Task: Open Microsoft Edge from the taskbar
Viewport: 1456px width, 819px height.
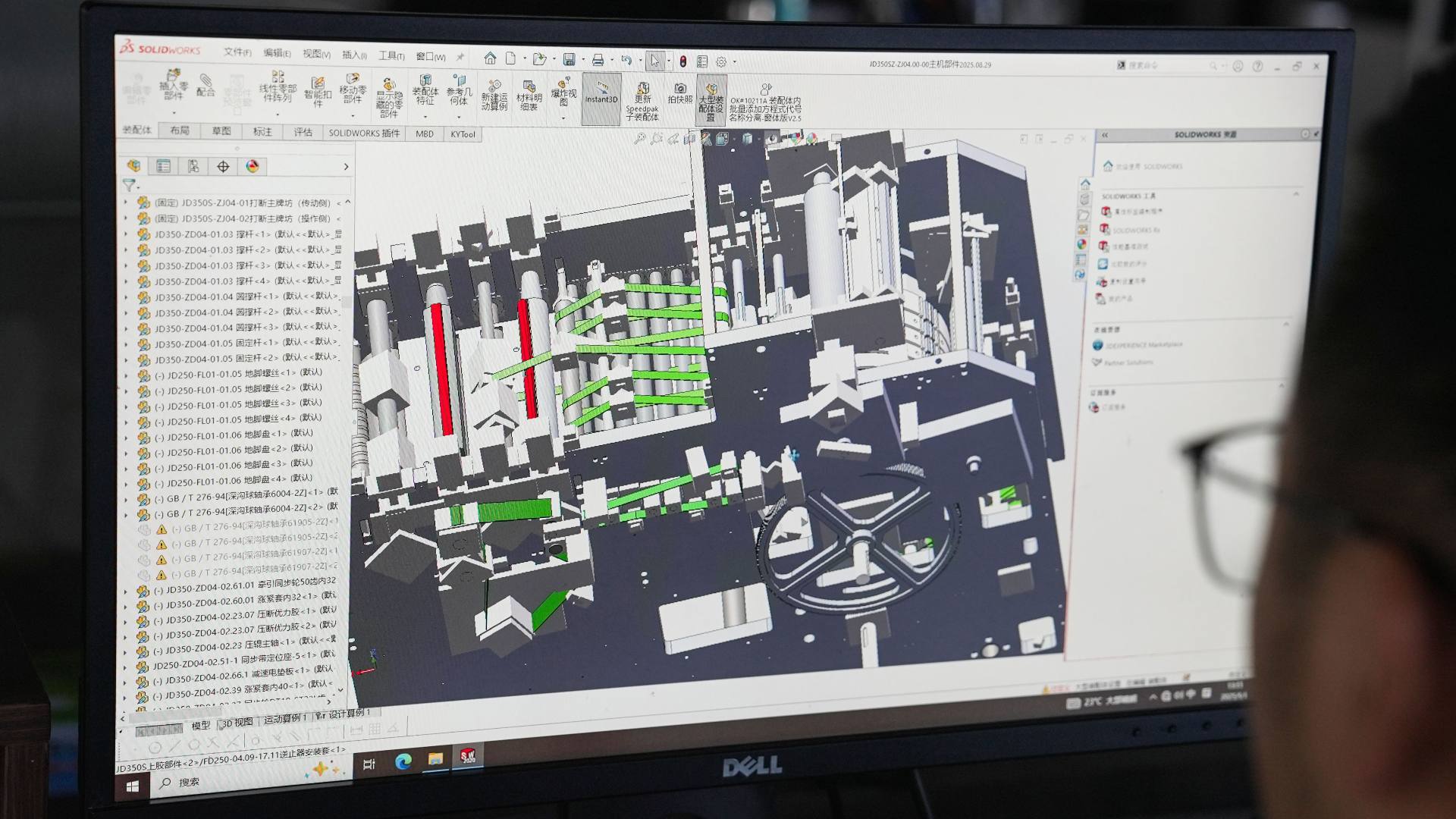Action: (403, 761)
